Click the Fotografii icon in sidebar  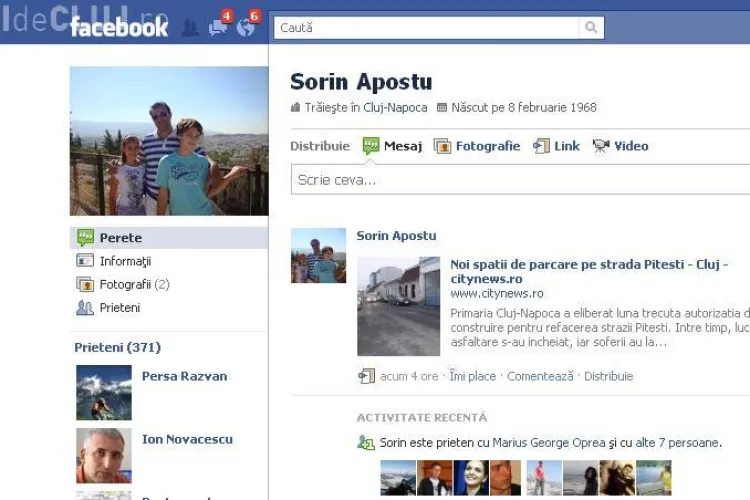tap(85, 284)
